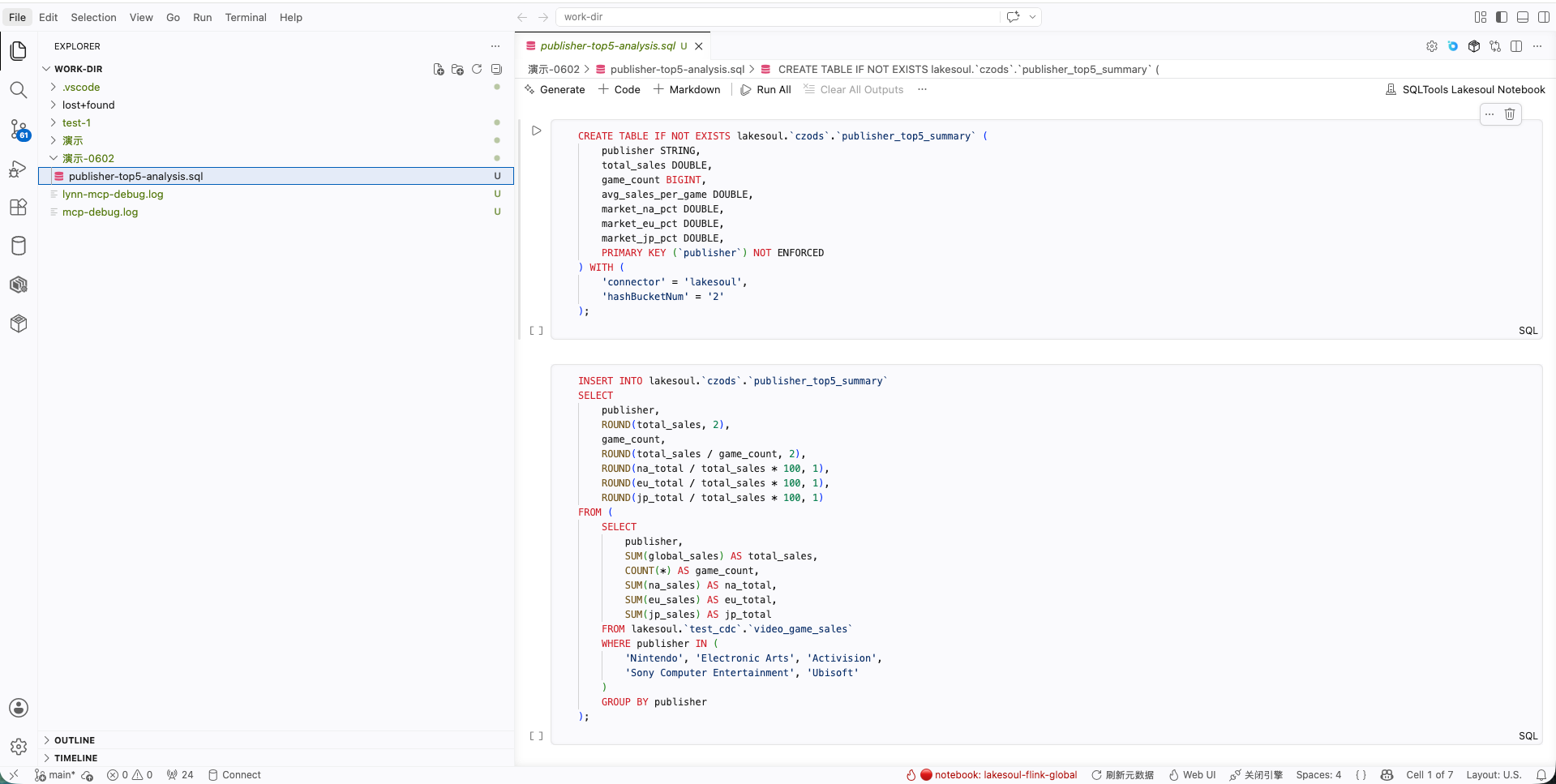Add a Markdown cell
This screenshot has width=1556, height=784.
click(687, 90)
